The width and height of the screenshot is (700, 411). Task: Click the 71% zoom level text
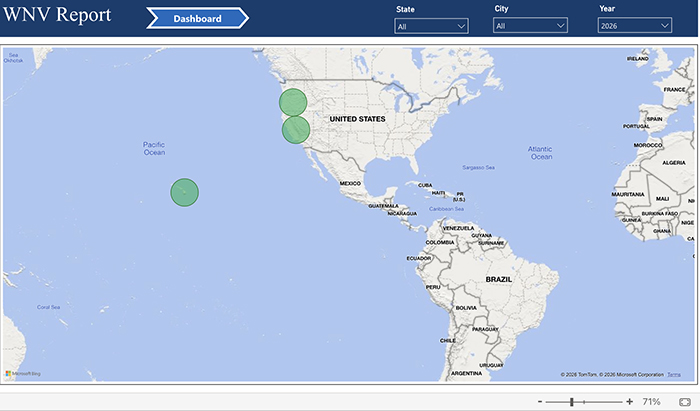tap(651, 401)
